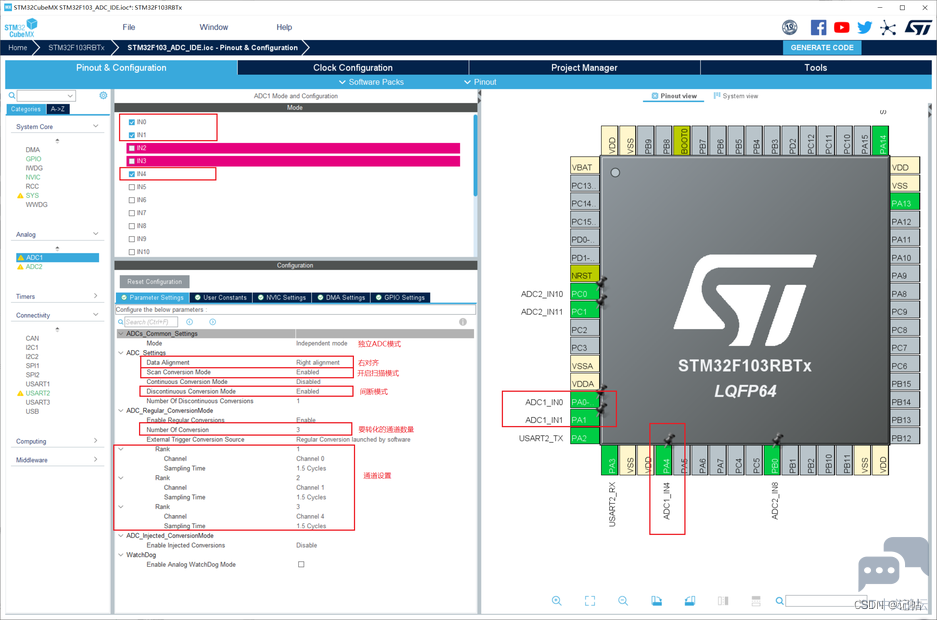Enable the IN6 channel checkbox
937x620 pixels.
pos(132,200)
